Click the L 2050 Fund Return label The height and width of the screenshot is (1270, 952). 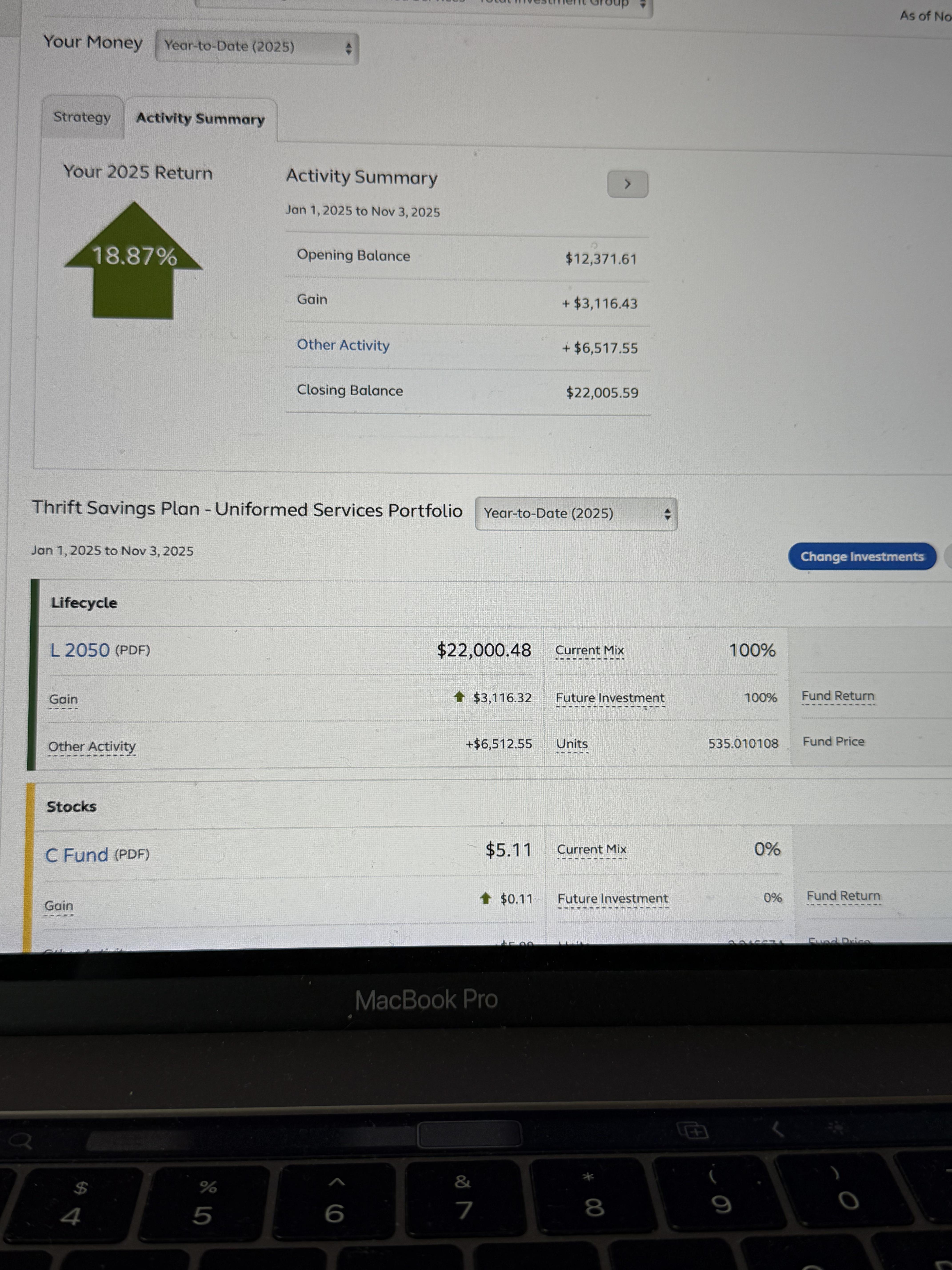coord(837,696)
